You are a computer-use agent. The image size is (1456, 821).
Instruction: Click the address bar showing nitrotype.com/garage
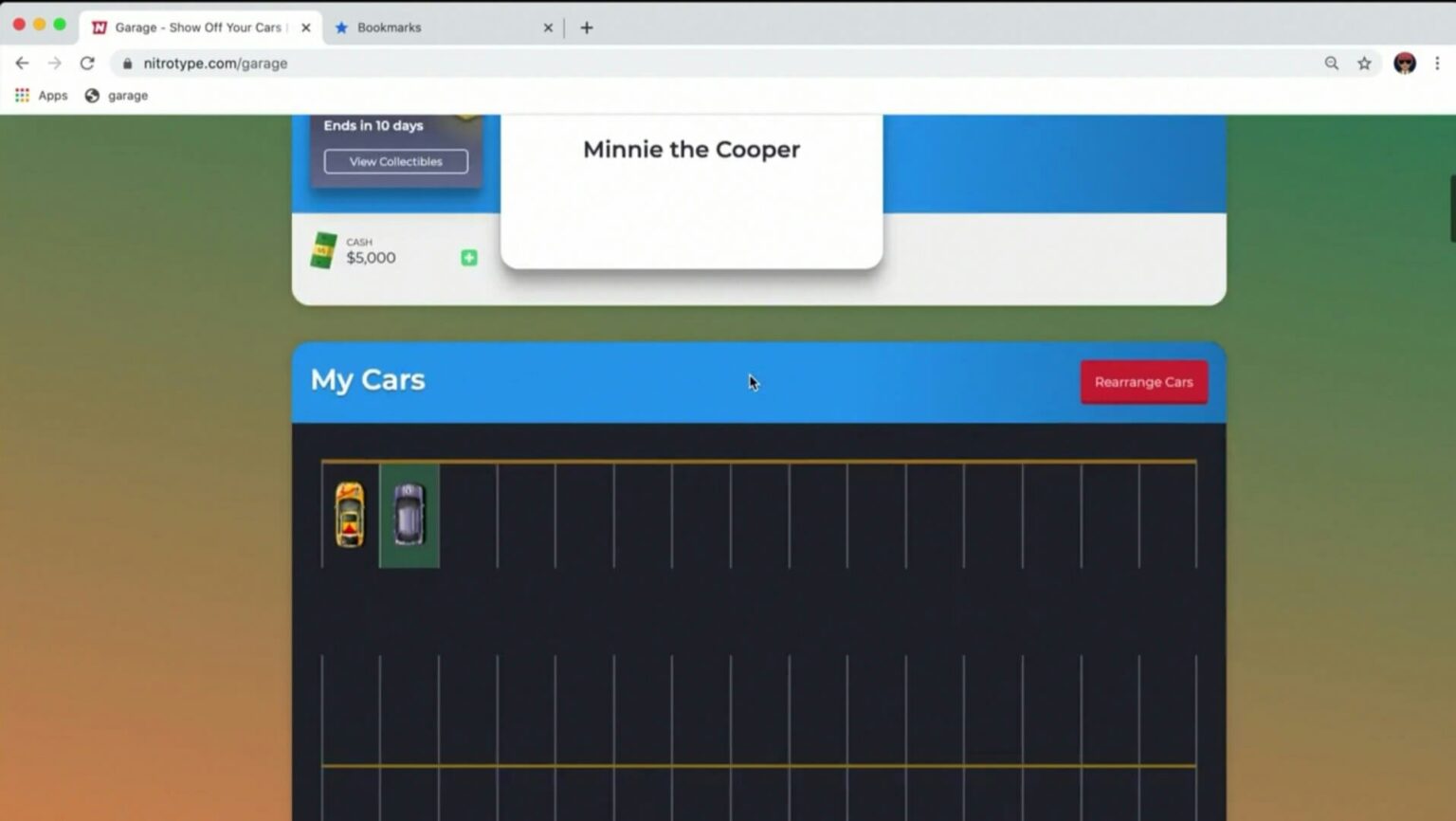coord(664,64)
